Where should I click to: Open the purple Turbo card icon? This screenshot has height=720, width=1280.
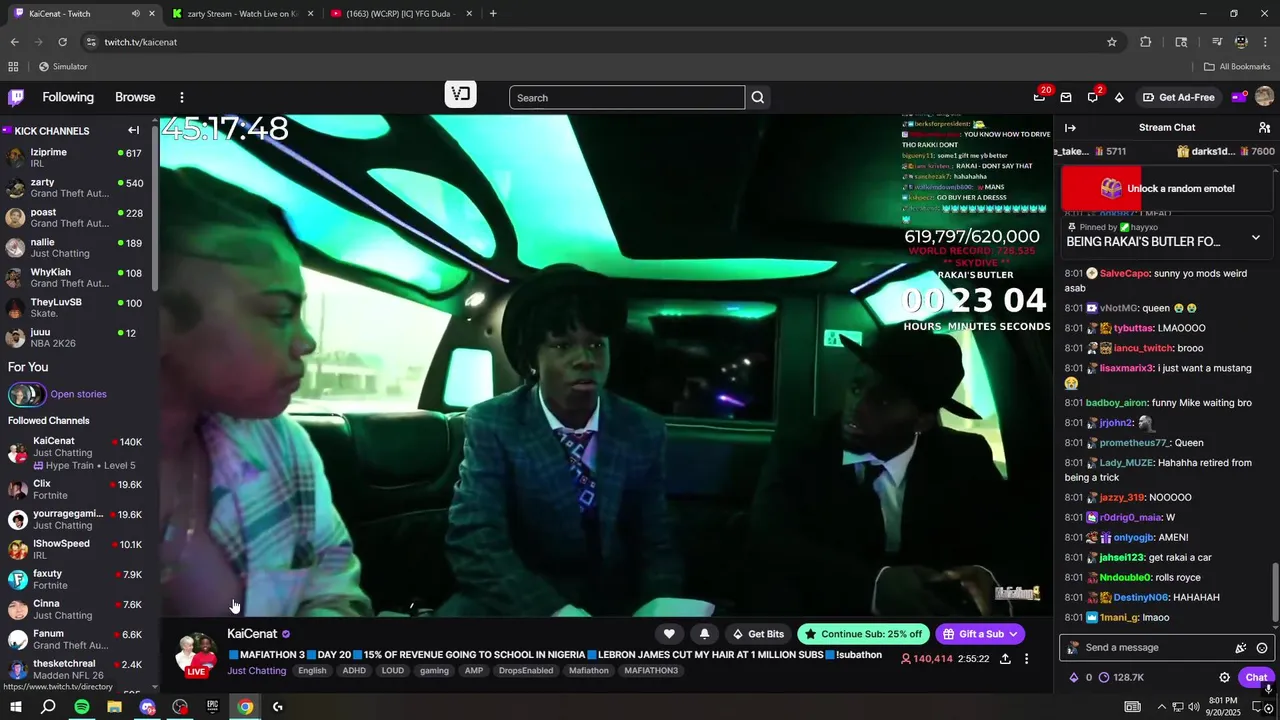click(1239, 97)
